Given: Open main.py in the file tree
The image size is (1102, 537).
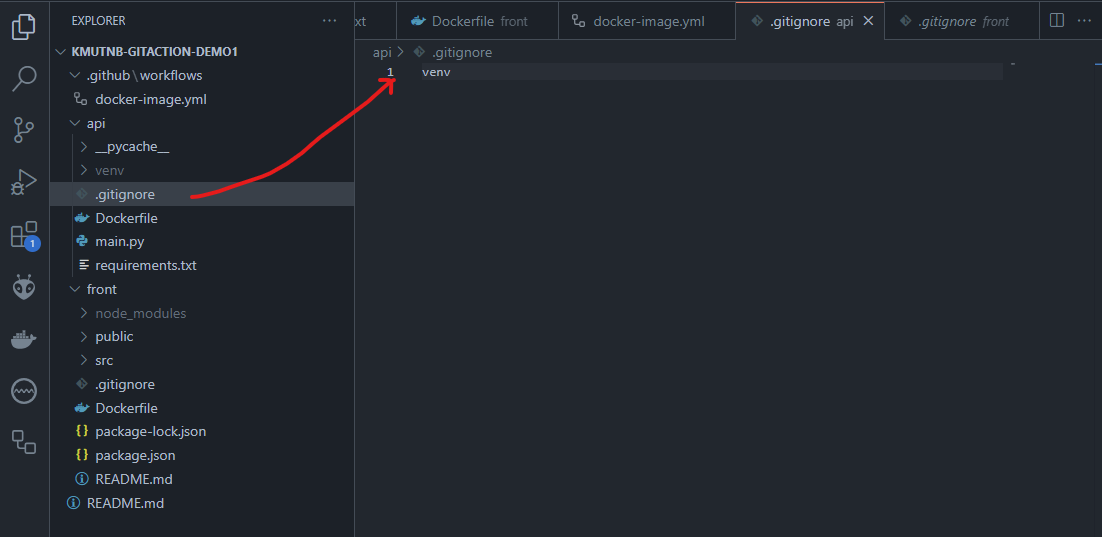Looking at the screenshot, I should (x=119, y=242).
